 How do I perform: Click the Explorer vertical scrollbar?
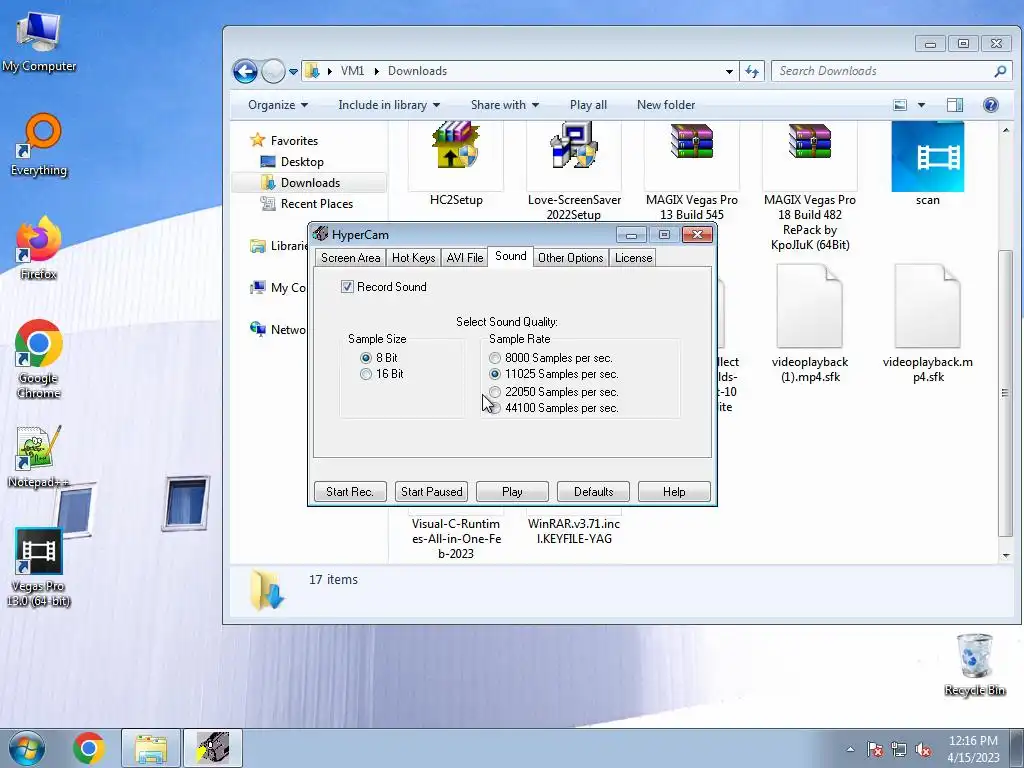pos(1006,392)
